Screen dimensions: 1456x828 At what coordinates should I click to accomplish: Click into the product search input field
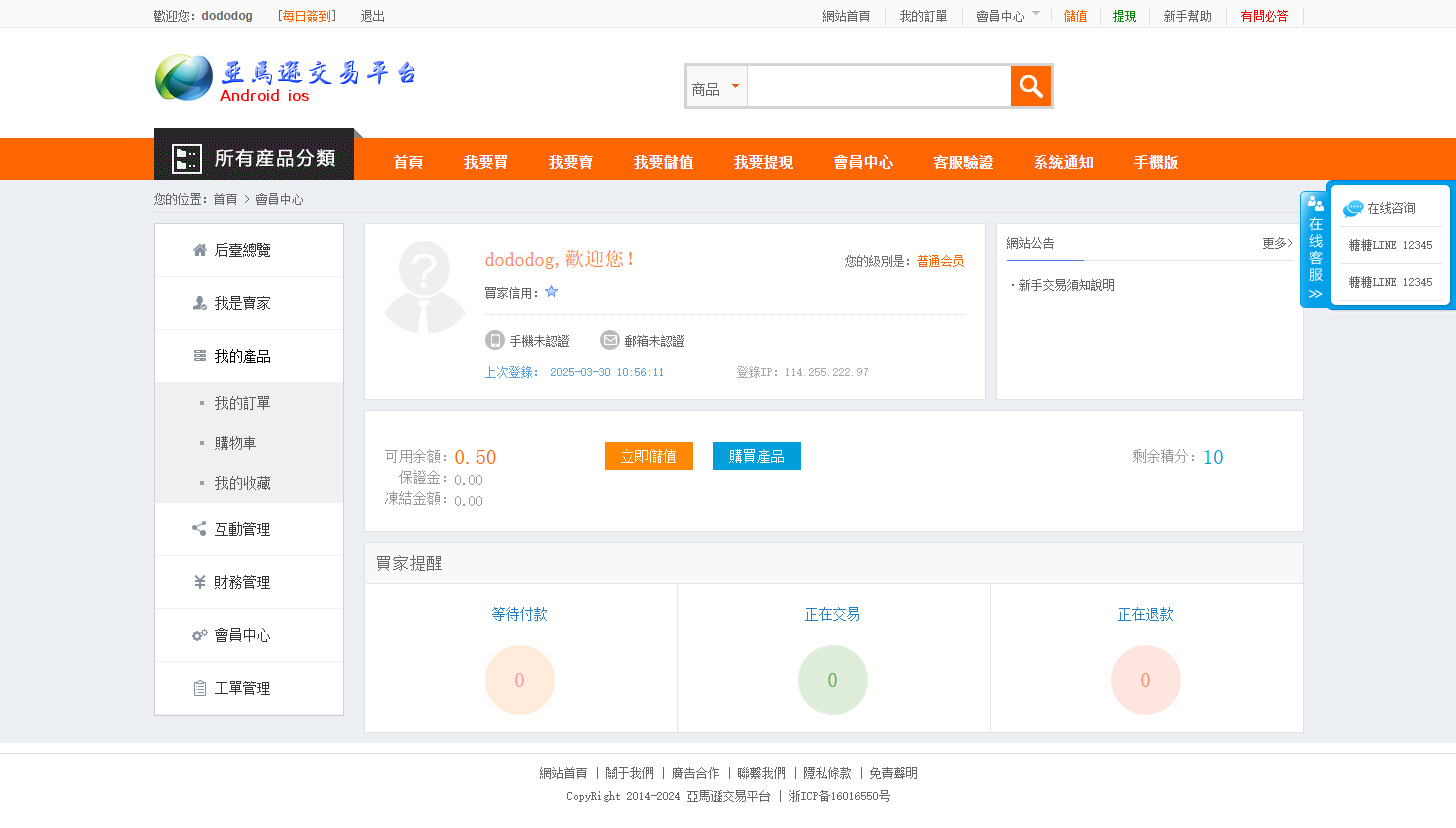(878, 88)
